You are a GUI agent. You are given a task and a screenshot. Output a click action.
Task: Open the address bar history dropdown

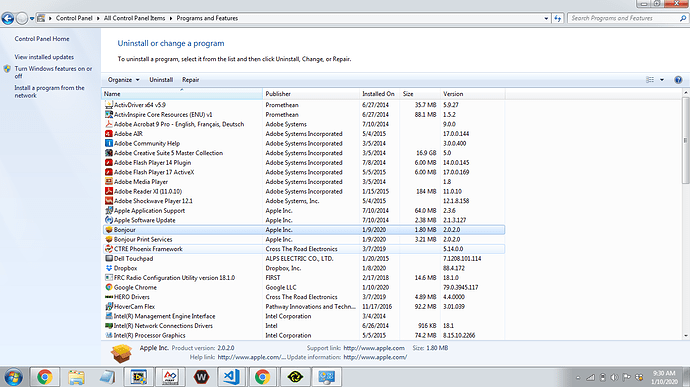[x=546, y=18]
